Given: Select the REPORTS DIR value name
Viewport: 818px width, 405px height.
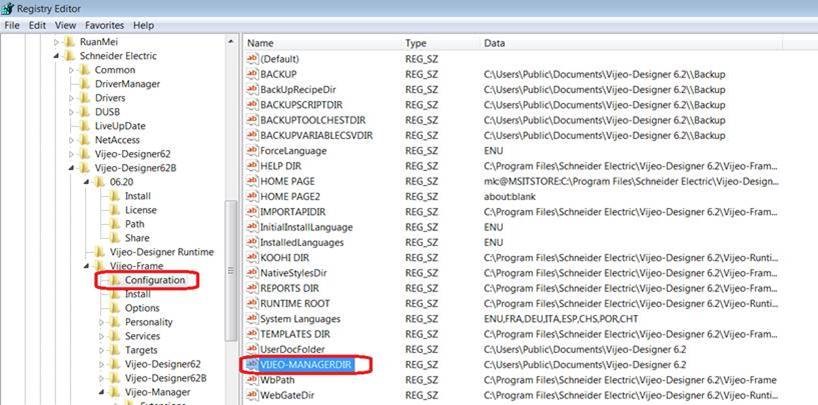Looking at the screenshot, I should [x=290, y=288].
